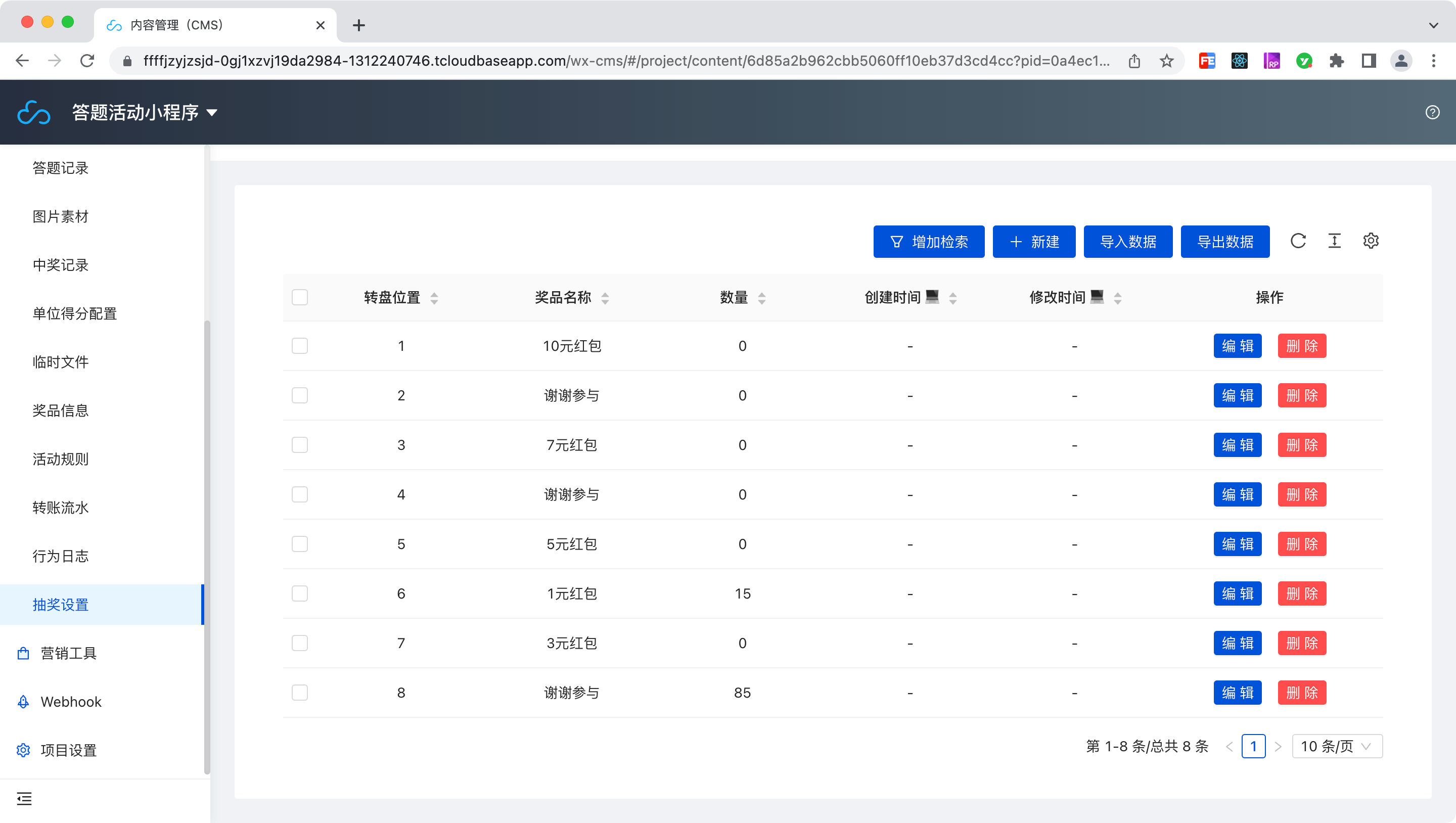The width and height of the screenshot is (1456, 823).
Task: Open the table density icon
Action: click(x=1334, y=241)
